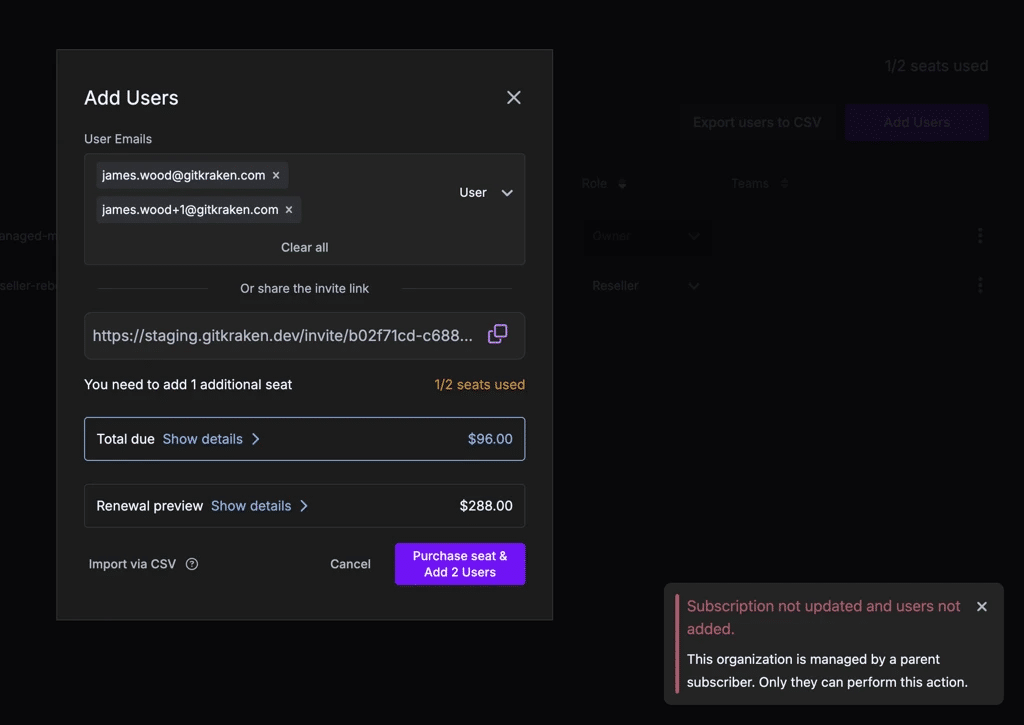Close the Add Users dialog

(514, 98)
